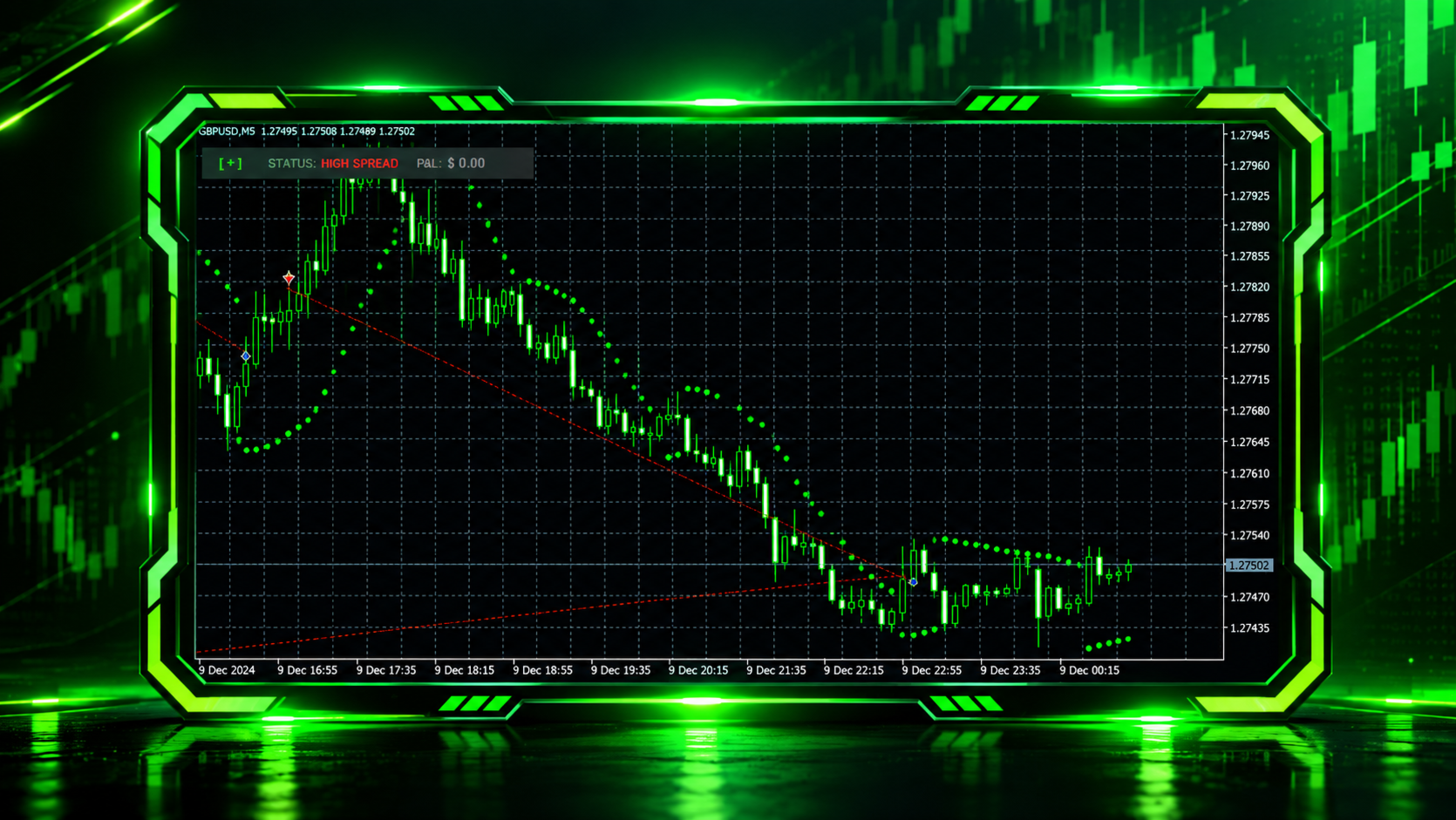
Task: Select the blue diamond marker near chart start
Action: pos(246,356)
